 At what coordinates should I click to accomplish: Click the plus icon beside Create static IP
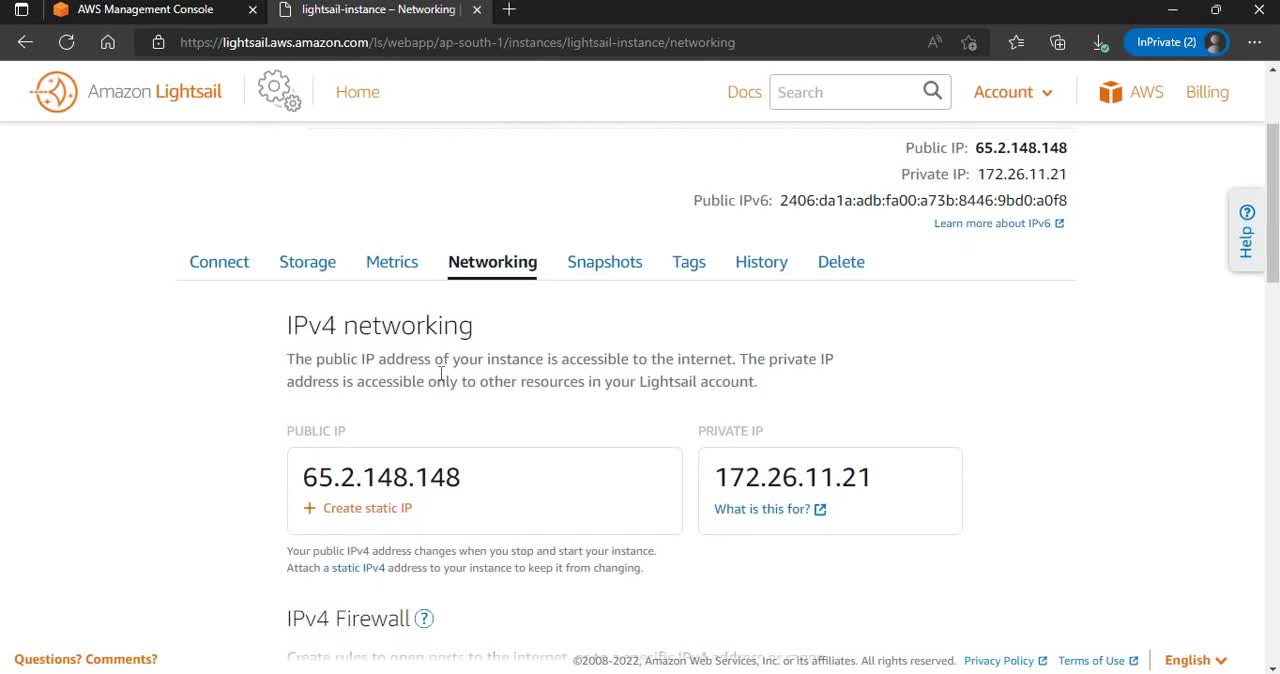tap(309, 508)
